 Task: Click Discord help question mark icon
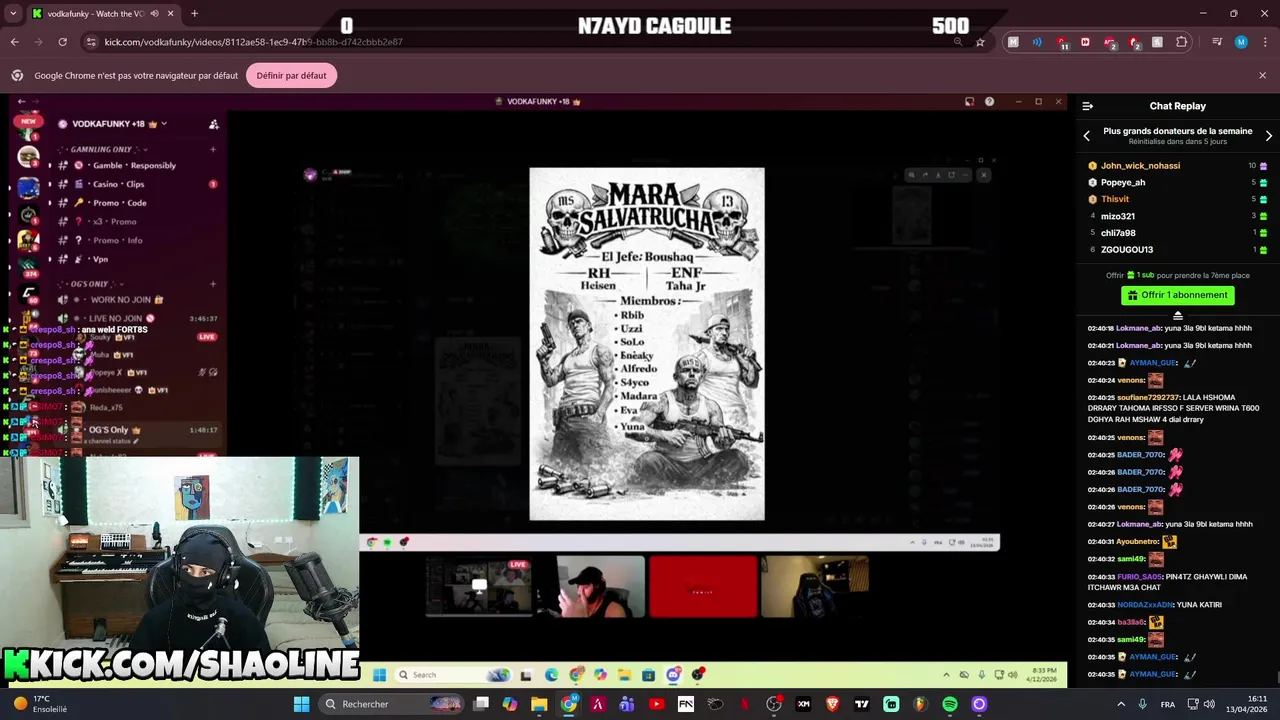click(989, 102)
